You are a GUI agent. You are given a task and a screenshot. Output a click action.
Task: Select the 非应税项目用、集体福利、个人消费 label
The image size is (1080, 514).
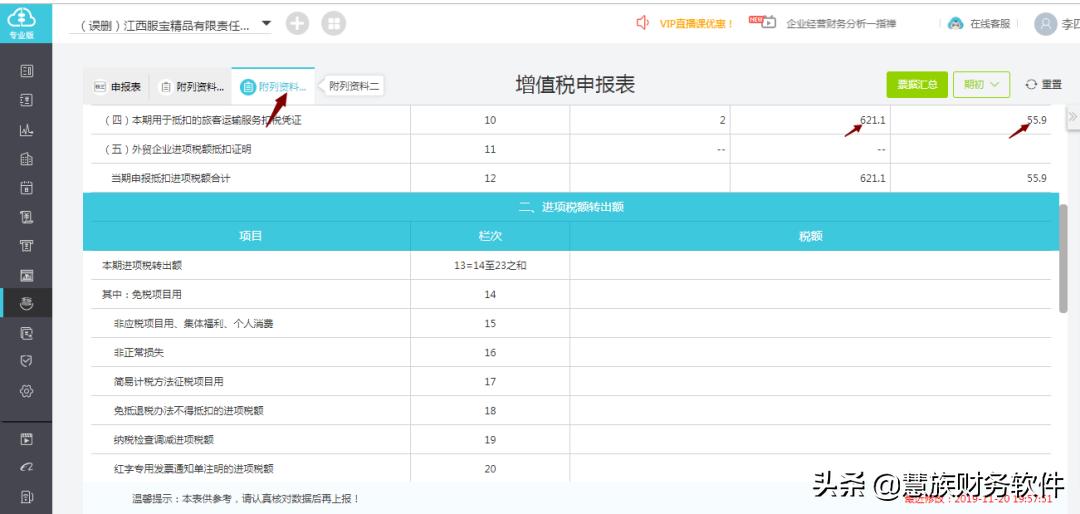pos(194,323)
